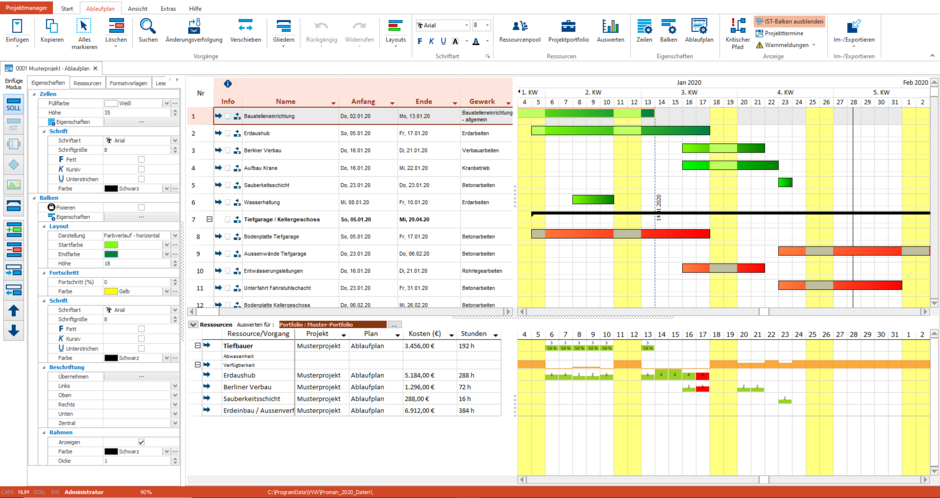940x498 pixels.
Task: Open the Ansicht ribbon tab
Action: [138, 8]
